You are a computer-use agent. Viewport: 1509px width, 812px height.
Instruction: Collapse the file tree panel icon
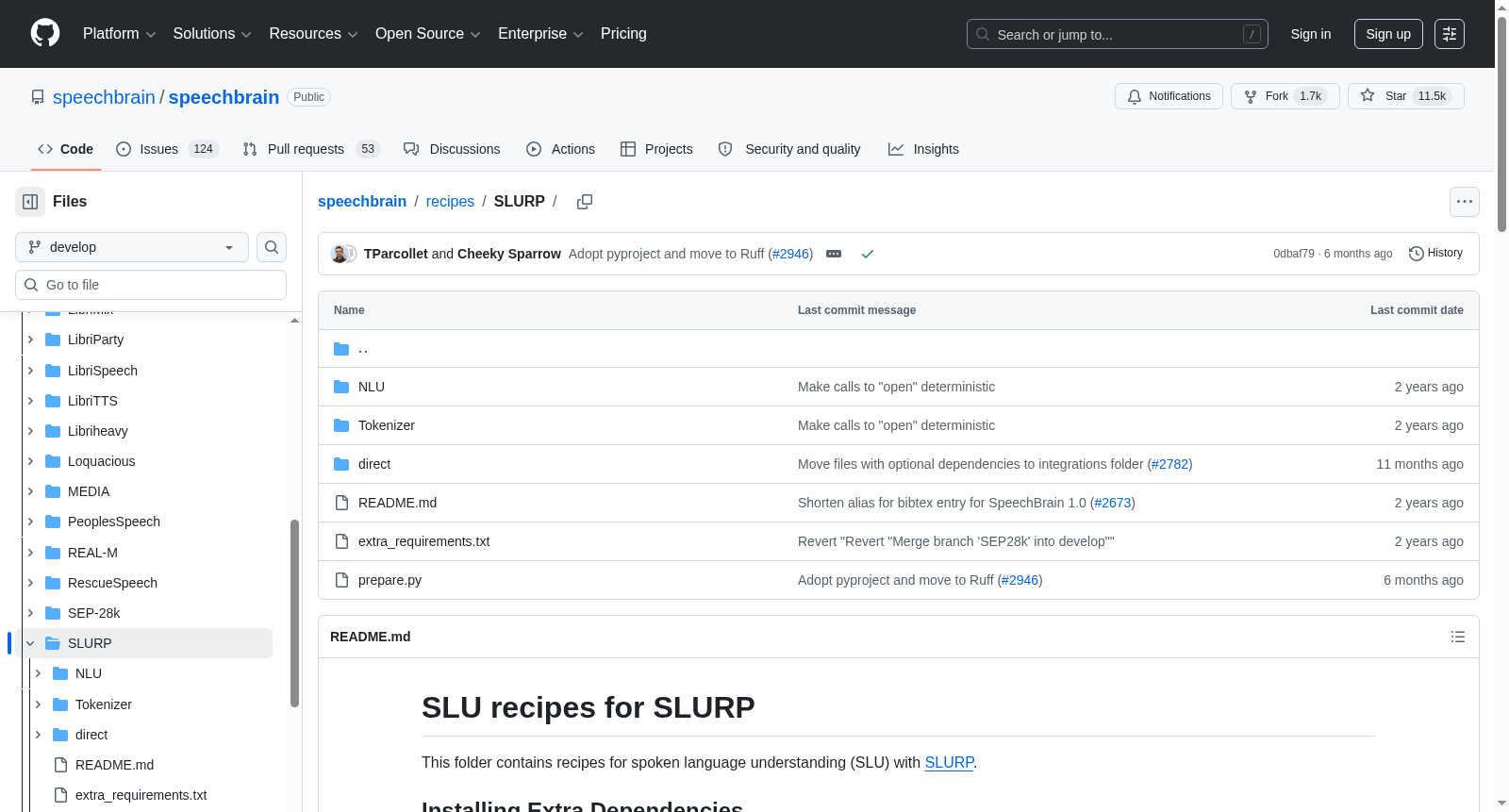coord(30,202)
